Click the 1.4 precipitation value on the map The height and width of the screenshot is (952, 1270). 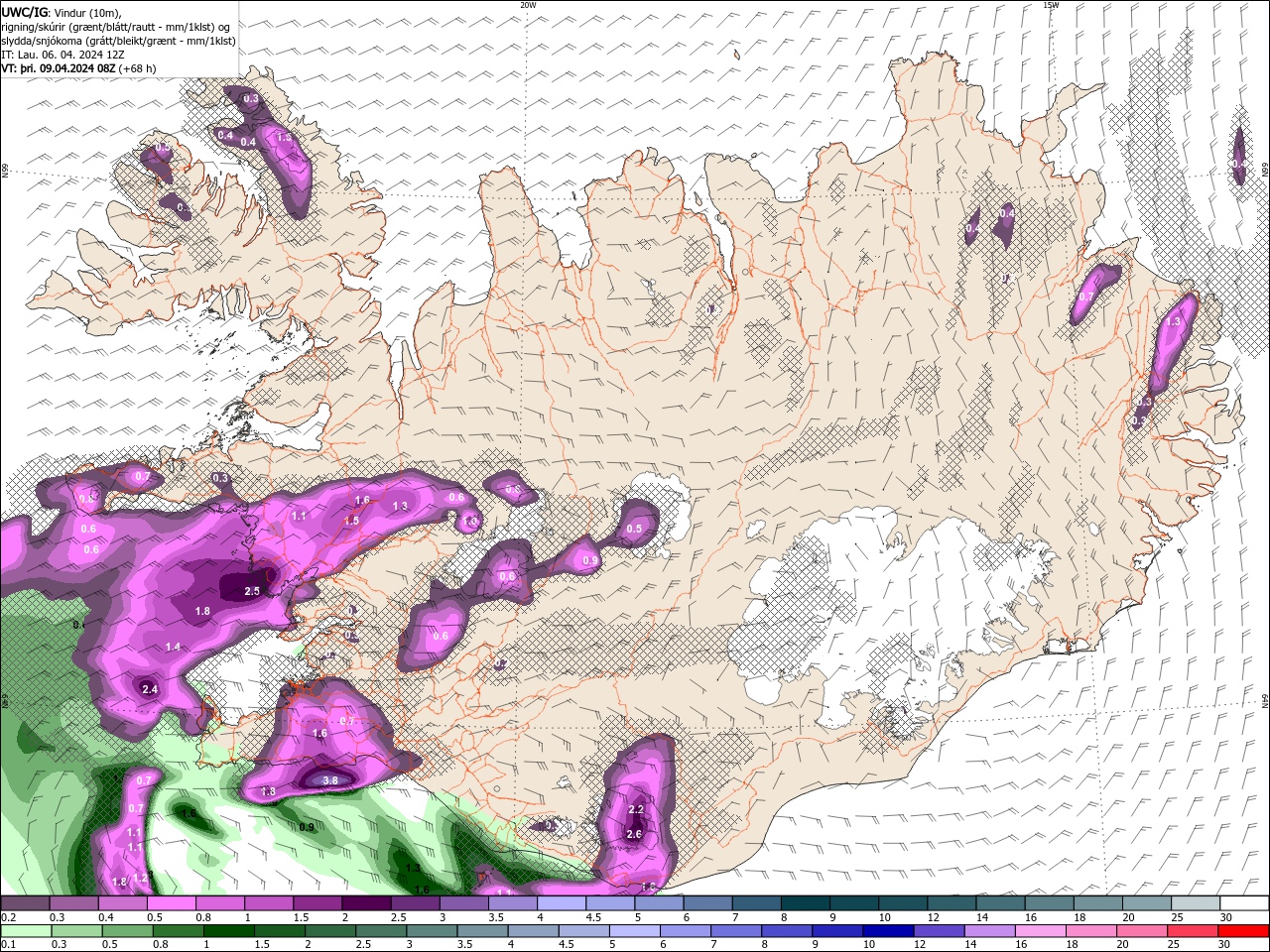point(173,647)
